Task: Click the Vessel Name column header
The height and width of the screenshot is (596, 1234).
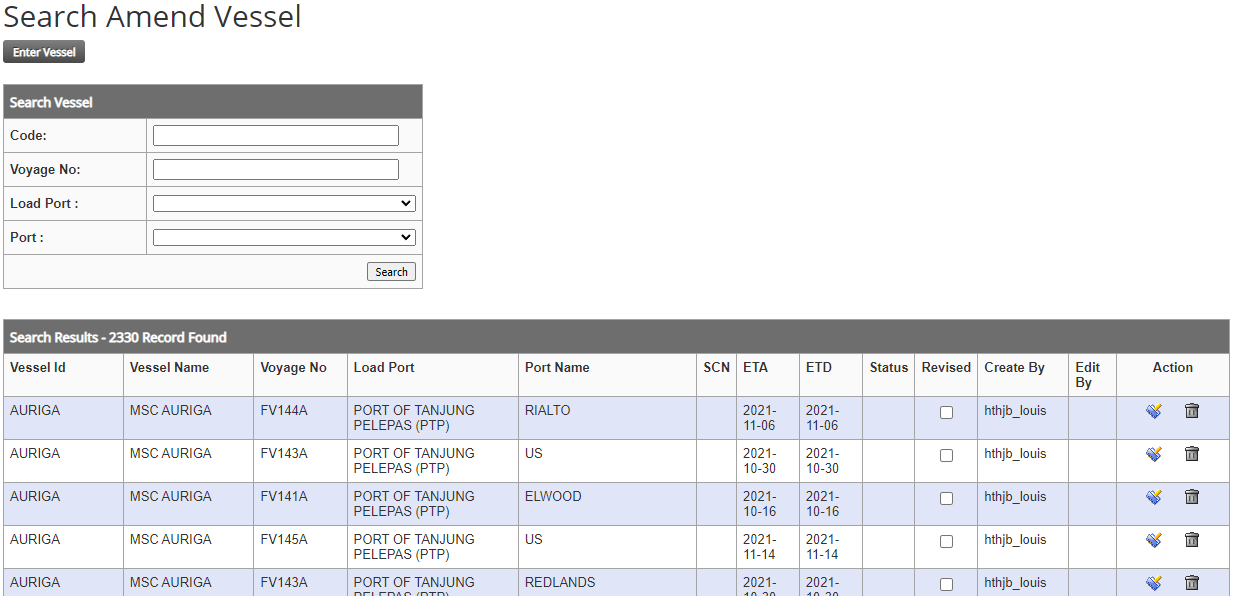Action: pos(169,368)
